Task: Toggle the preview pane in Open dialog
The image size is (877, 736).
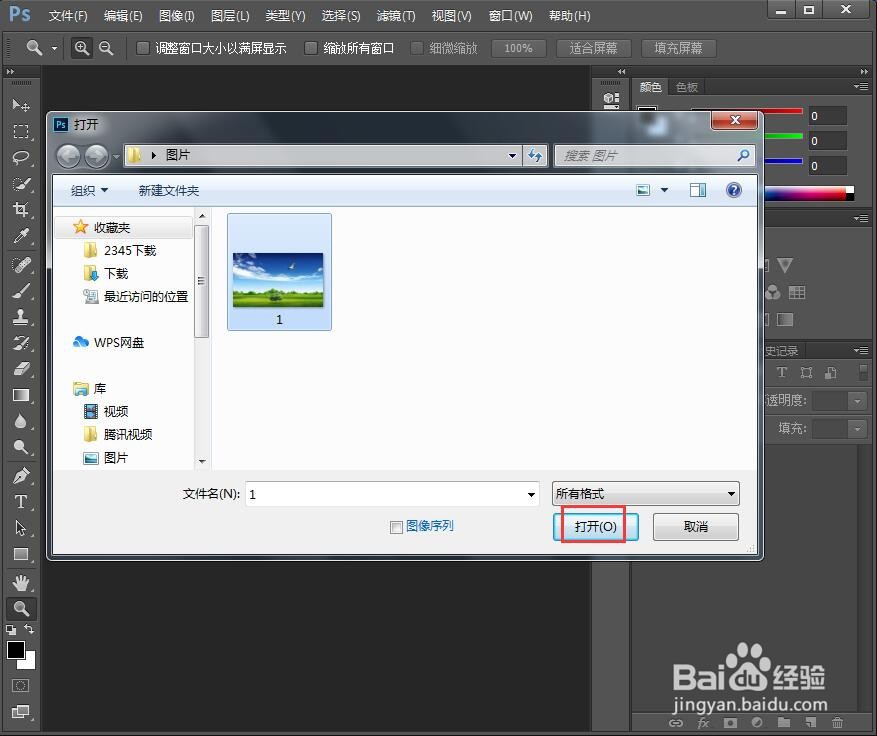Action: coord(697,190)
